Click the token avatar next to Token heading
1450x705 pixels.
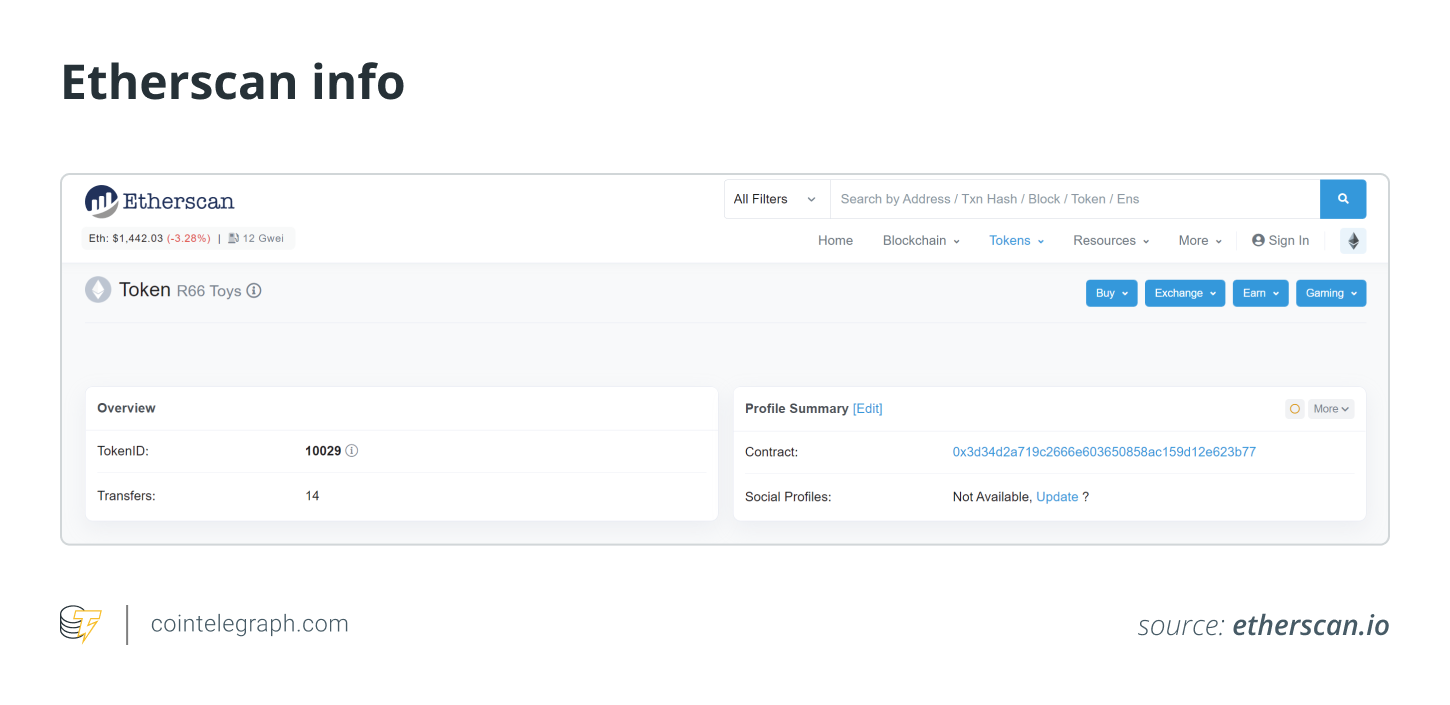click(98, 289)
